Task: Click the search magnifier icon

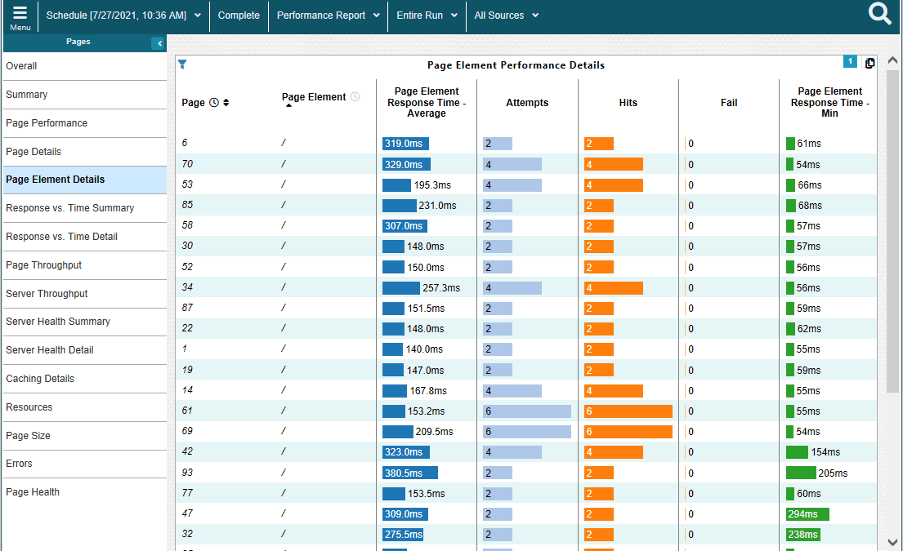Action: pos(880,14)
